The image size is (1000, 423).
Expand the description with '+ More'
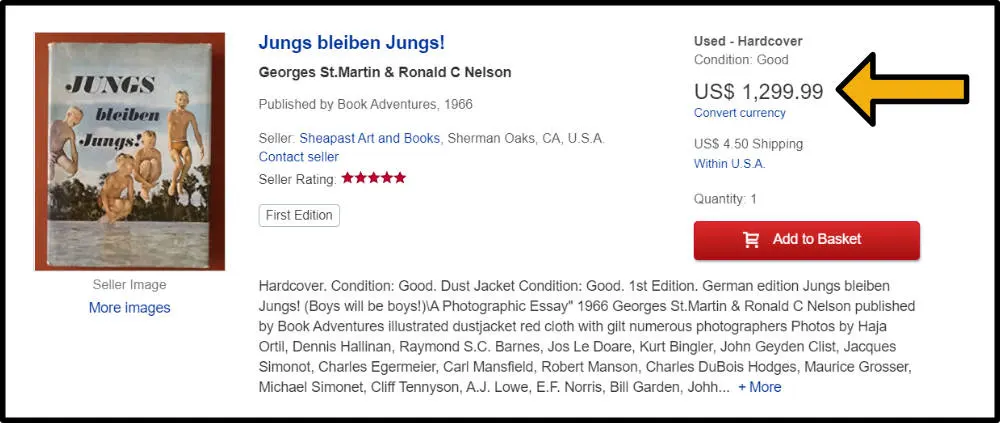(x=759, y=387)
